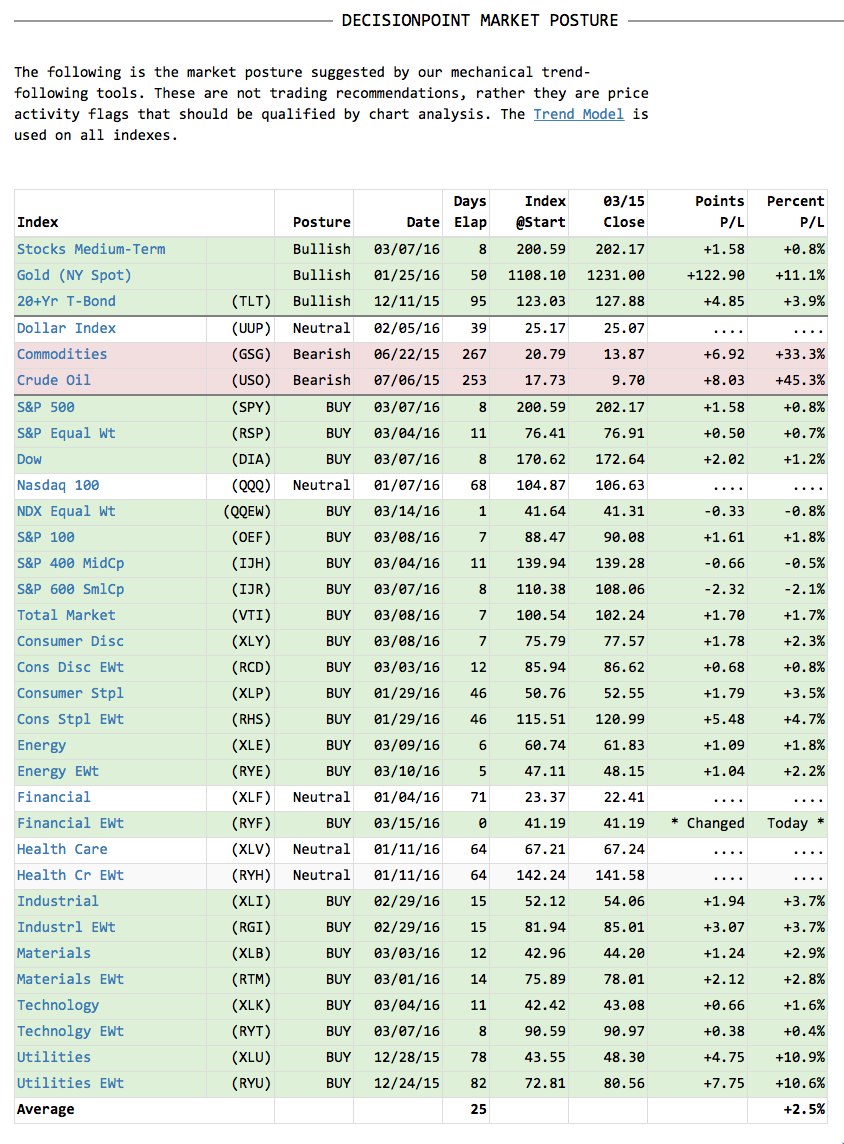The image size is (844, 1144).
Task: Click the S&P 400 MidCp link
Action: [x=71, y=563]
